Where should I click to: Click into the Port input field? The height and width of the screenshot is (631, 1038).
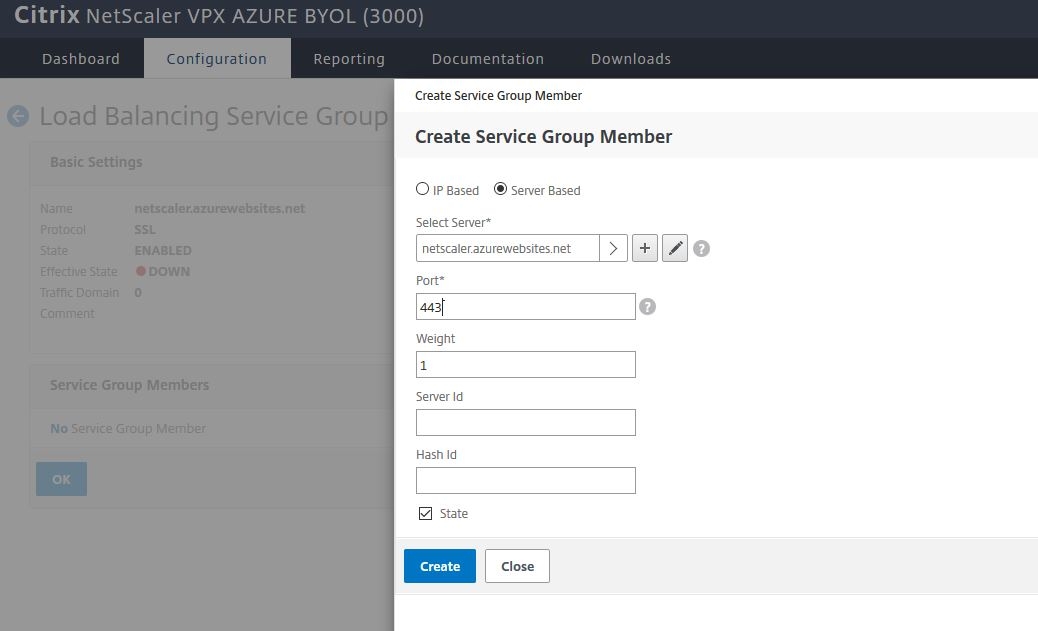click(x=526, y=307)
